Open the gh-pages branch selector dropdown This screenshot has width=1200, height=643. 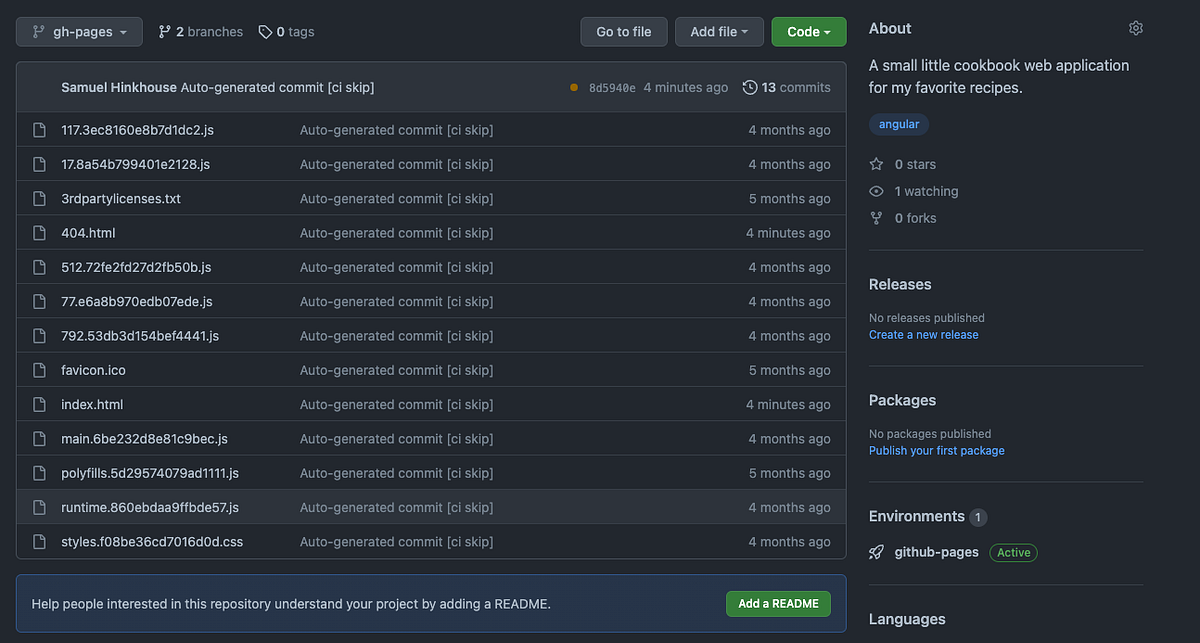point(79,31)
